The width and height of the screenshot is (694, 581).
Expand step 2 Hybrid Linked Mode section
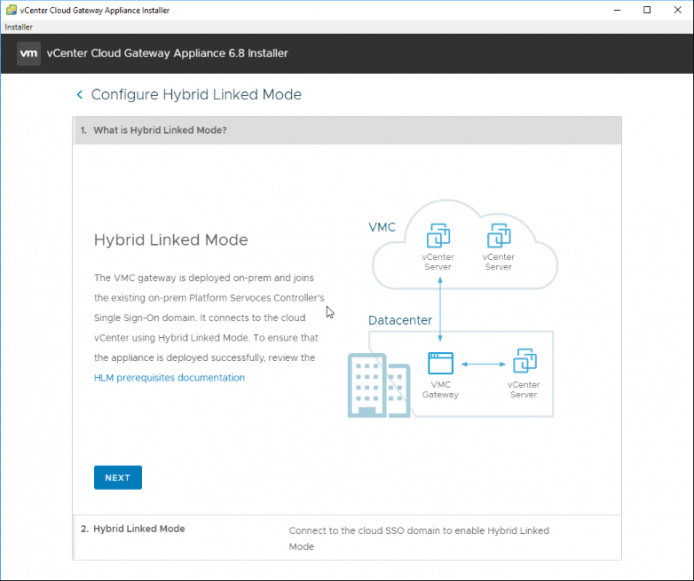click(347, 538)
